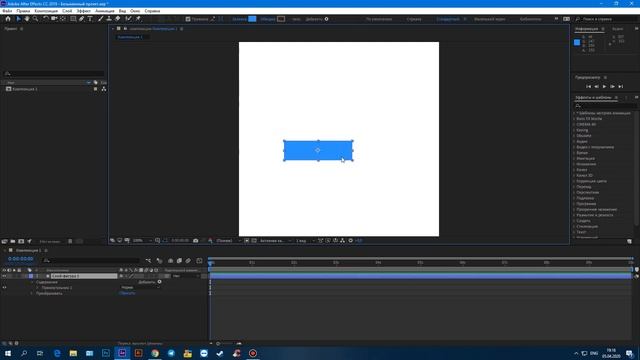Create new composition from Project panel footer
The width and height of the screenshot is (640, 360).
[x=21, y=241]
